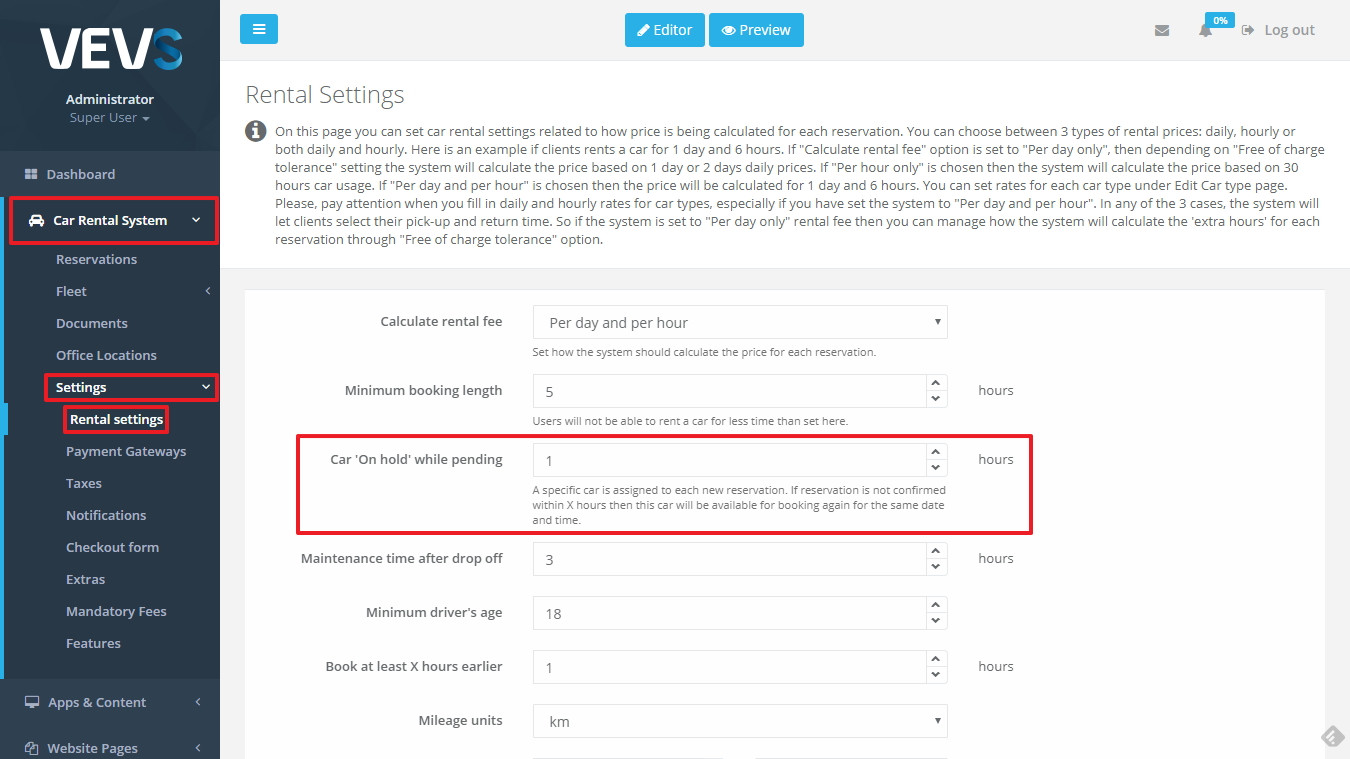
Task: Open Taxes settings
Action: click(84, 483)
